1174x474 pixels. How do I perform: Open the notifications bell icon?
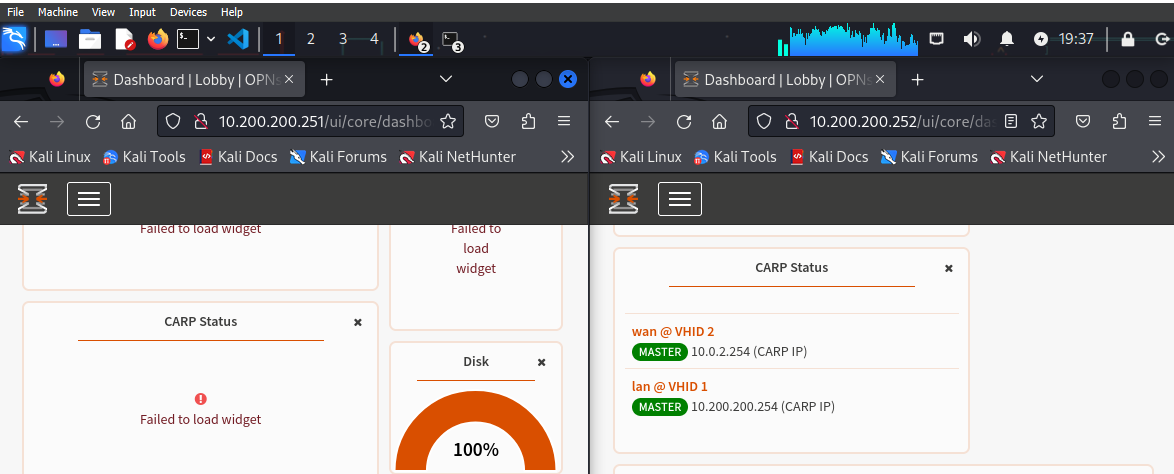[x=1007, y=39]
